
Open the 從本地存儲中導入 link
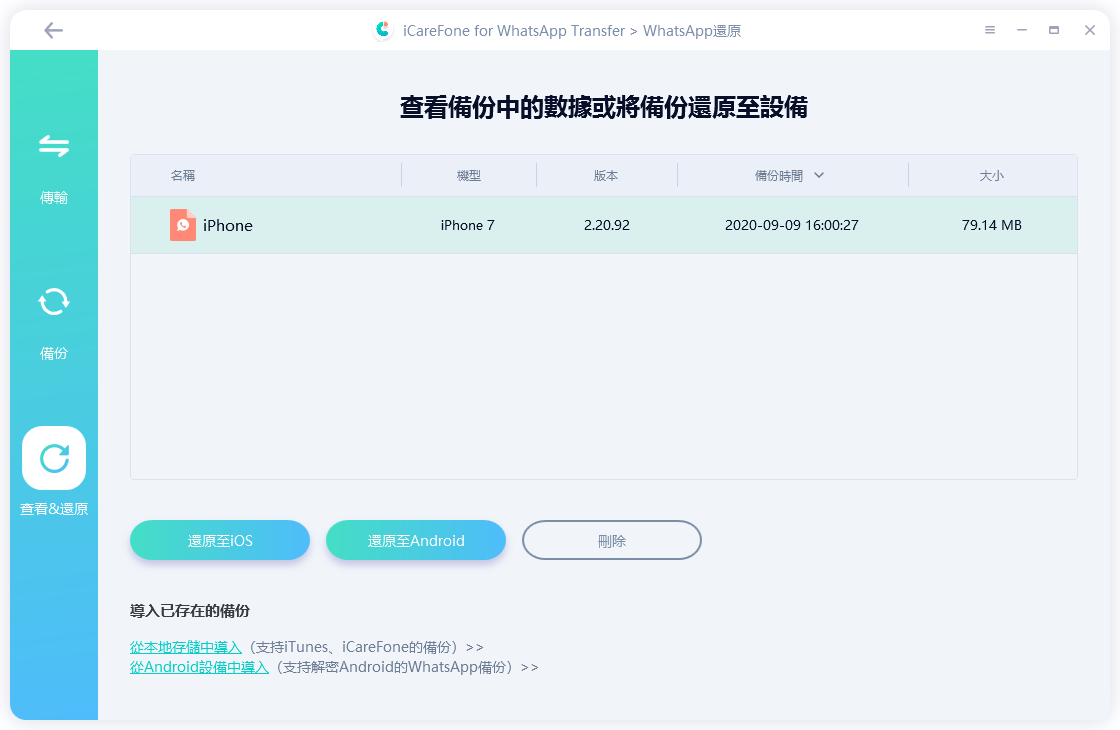pyautogui.click(x=186, y=647)
